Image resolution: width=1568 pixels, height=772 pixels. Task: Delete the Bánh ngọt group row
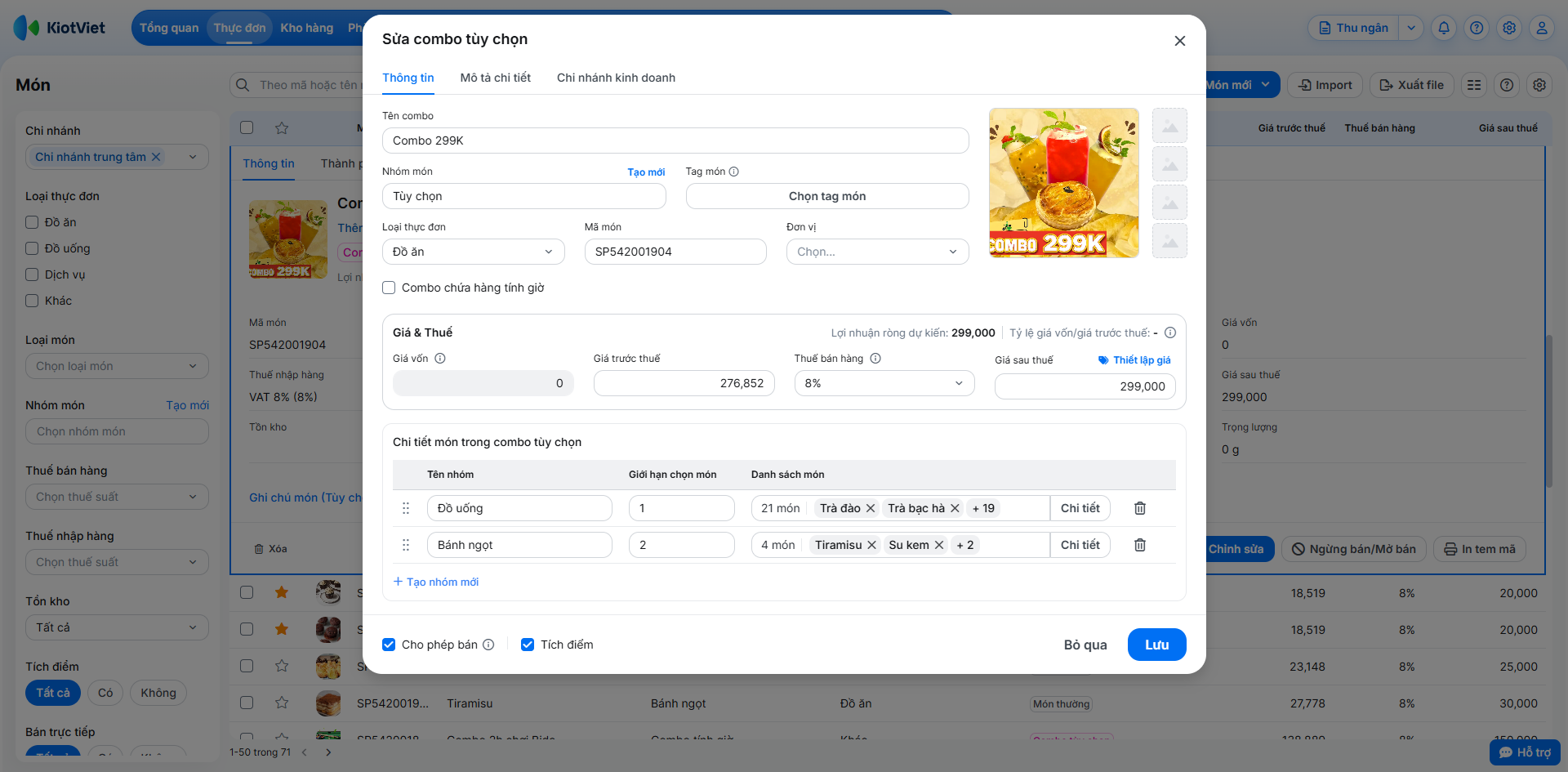(x=1140, y=545)
